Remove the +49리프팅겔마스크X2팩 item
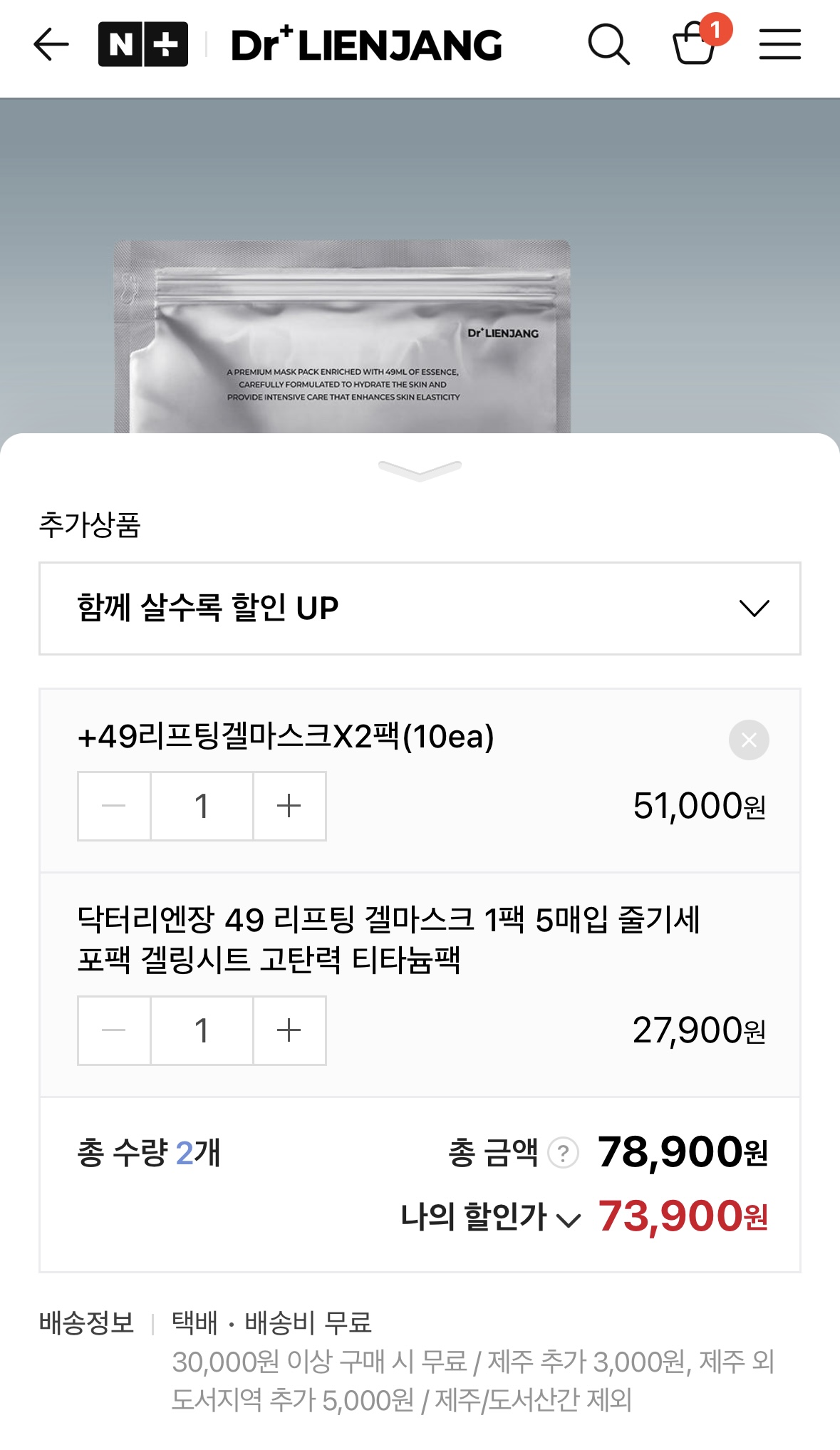840x1450 pixels. (x=749, y=740)
